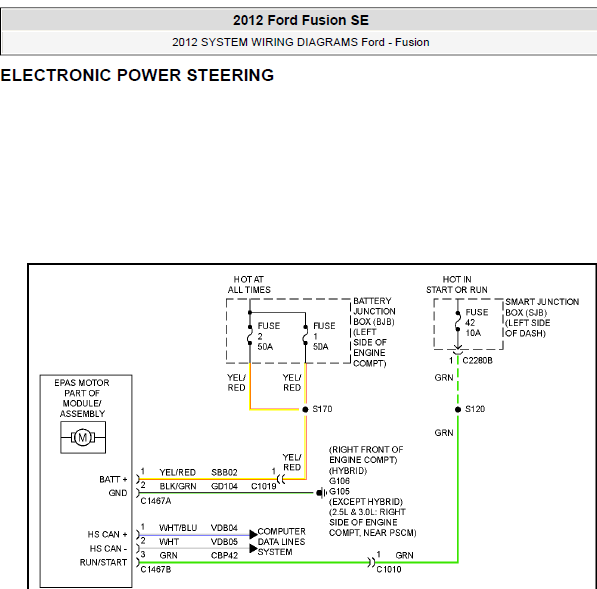The image size is (597, 589).
Task: Click the EPAS motor symbol marked M
Action: (x=83, y=437)
